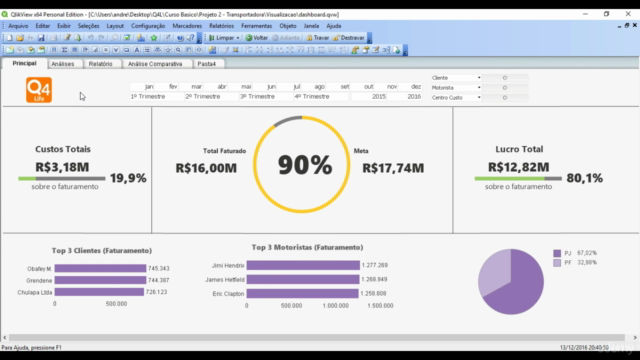This screenshot has width=640, height=360.
Task: Open the Limpar dropdown arrow
Action: [x=238, y=38]
